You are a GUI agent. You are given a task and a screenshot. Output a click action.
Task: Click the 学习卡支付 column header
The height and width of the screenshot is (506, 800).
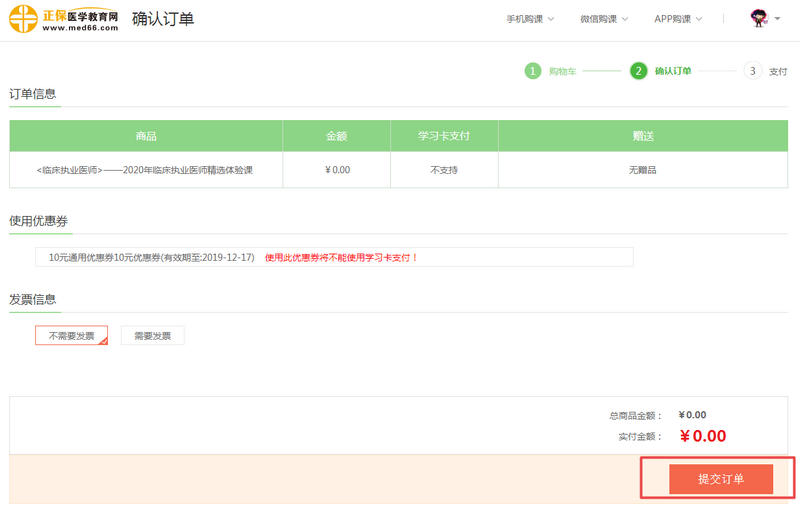[444, 136]
